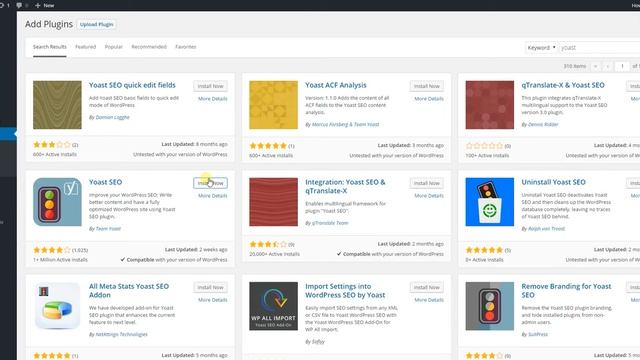Viewport: 640px width, 360px height.
Task: Install Now for Yoast ACF Analysis
Action: [x=427, y=86]
